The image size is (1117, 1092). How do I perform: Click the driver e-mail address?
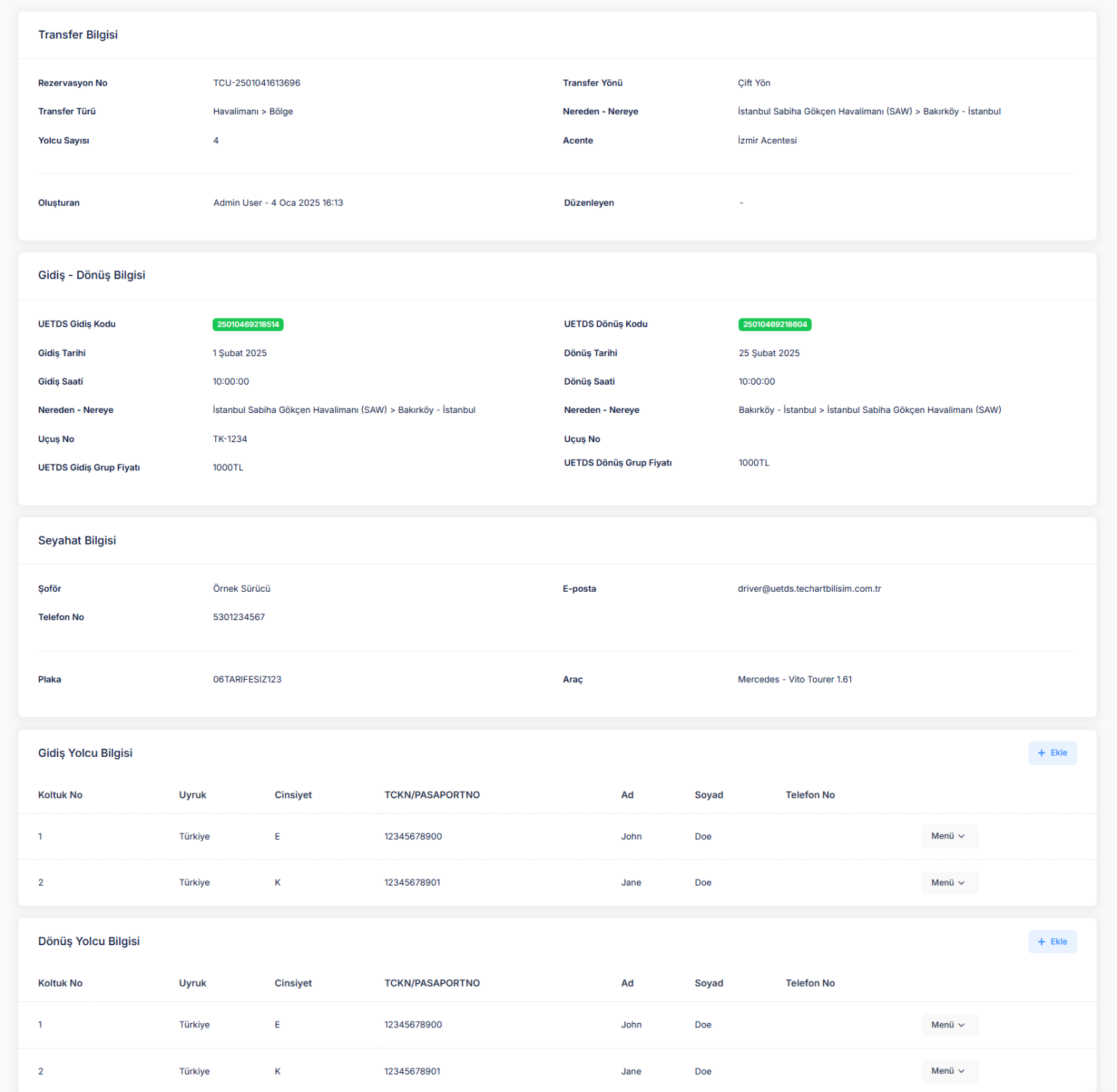click(x=809, y=589)
